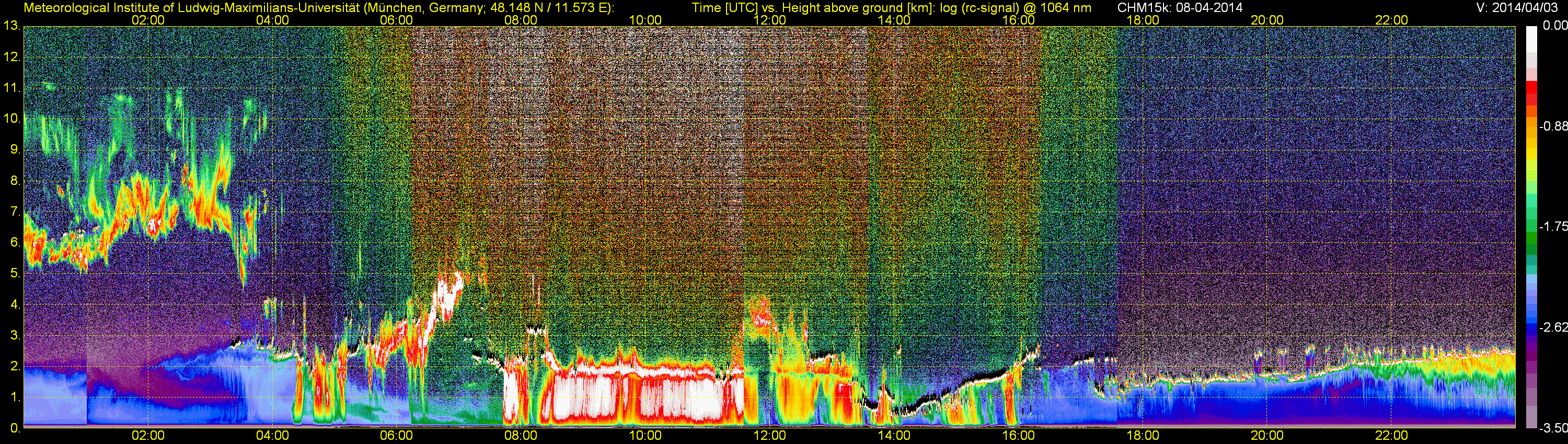The height and width of the screenshot is (444, 1568).
Task: Click the 08:00 label on bottom time axis
Action: [x=521, y=436]
